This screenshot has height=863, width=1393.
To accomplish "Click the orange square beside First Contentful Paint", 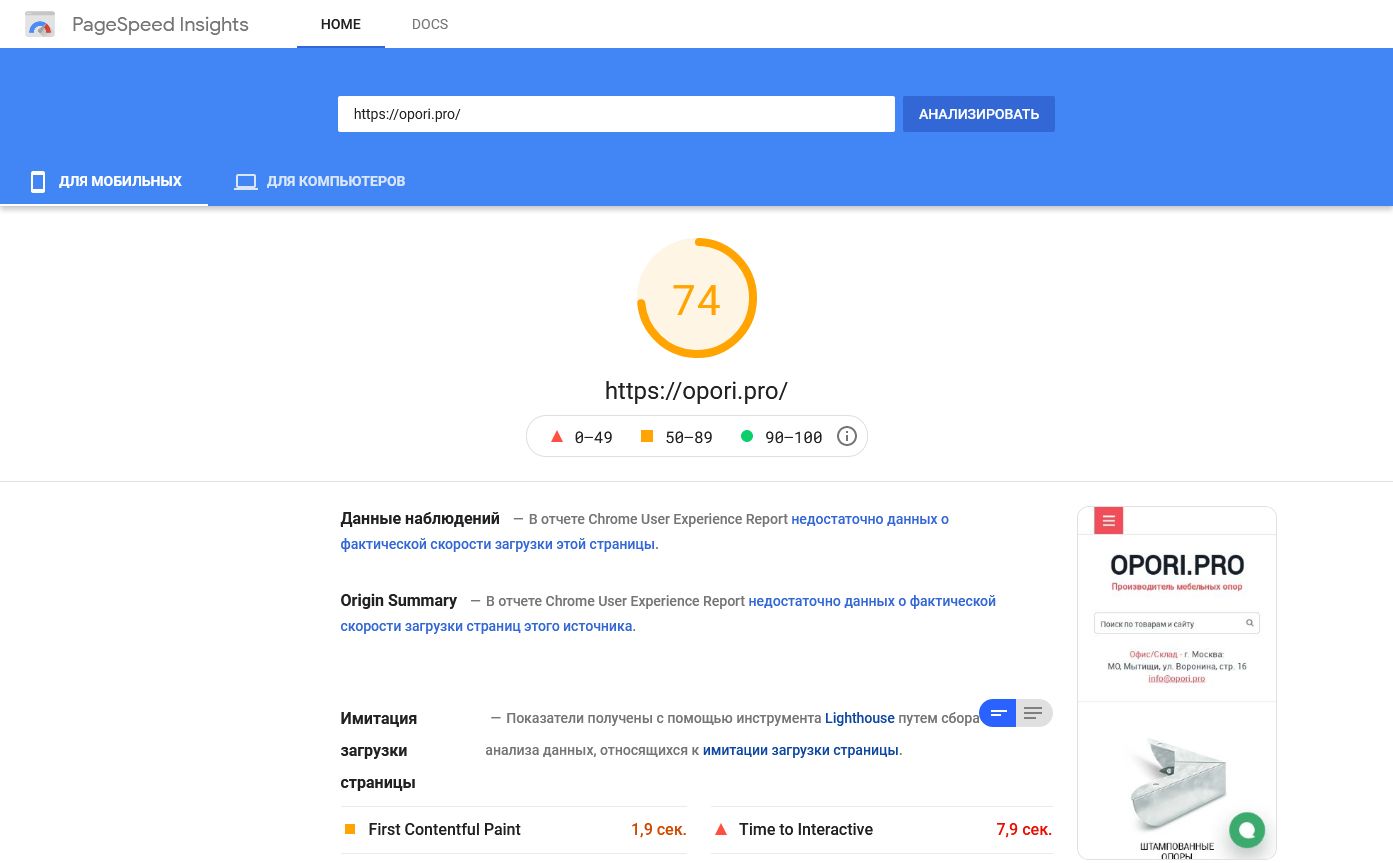I will pyautogui.click(x=350, y=829).
